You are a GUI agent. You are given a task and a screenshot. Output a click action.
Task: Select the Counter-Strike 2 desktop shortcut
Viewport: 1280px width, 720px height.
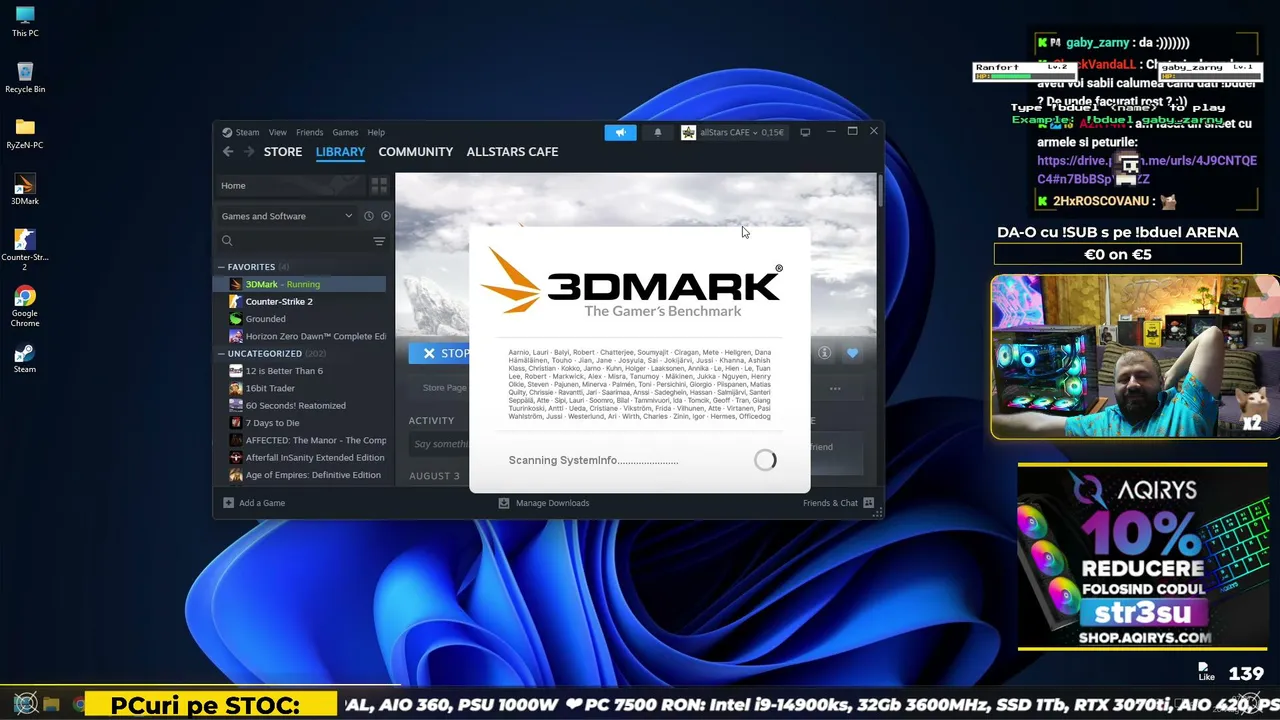pyautogui.click(x=25, y=249)
